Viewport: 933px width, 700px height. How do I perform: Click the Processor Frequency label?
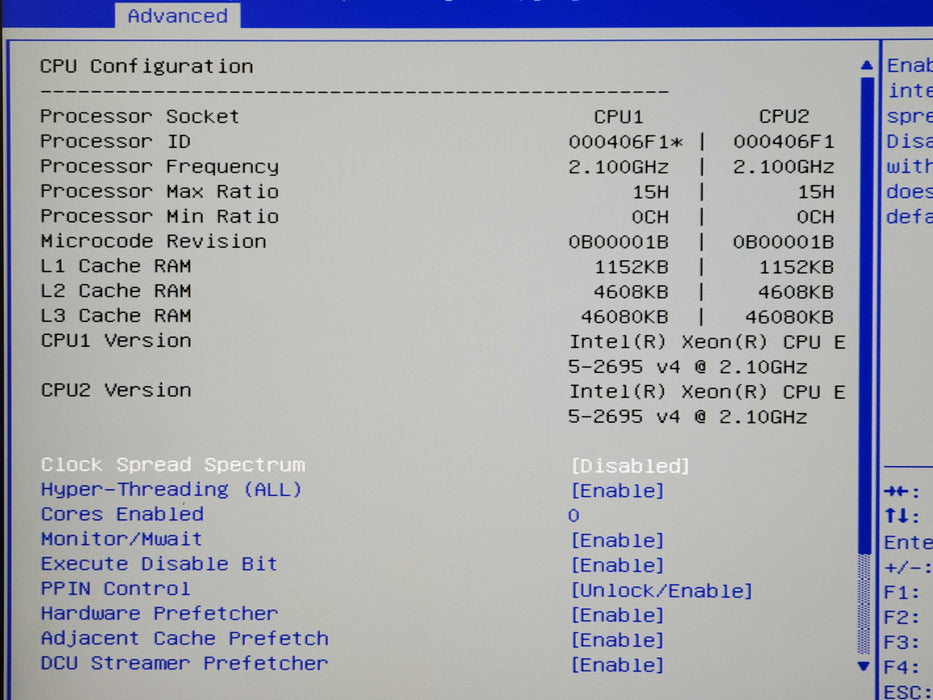click(159, 166)
